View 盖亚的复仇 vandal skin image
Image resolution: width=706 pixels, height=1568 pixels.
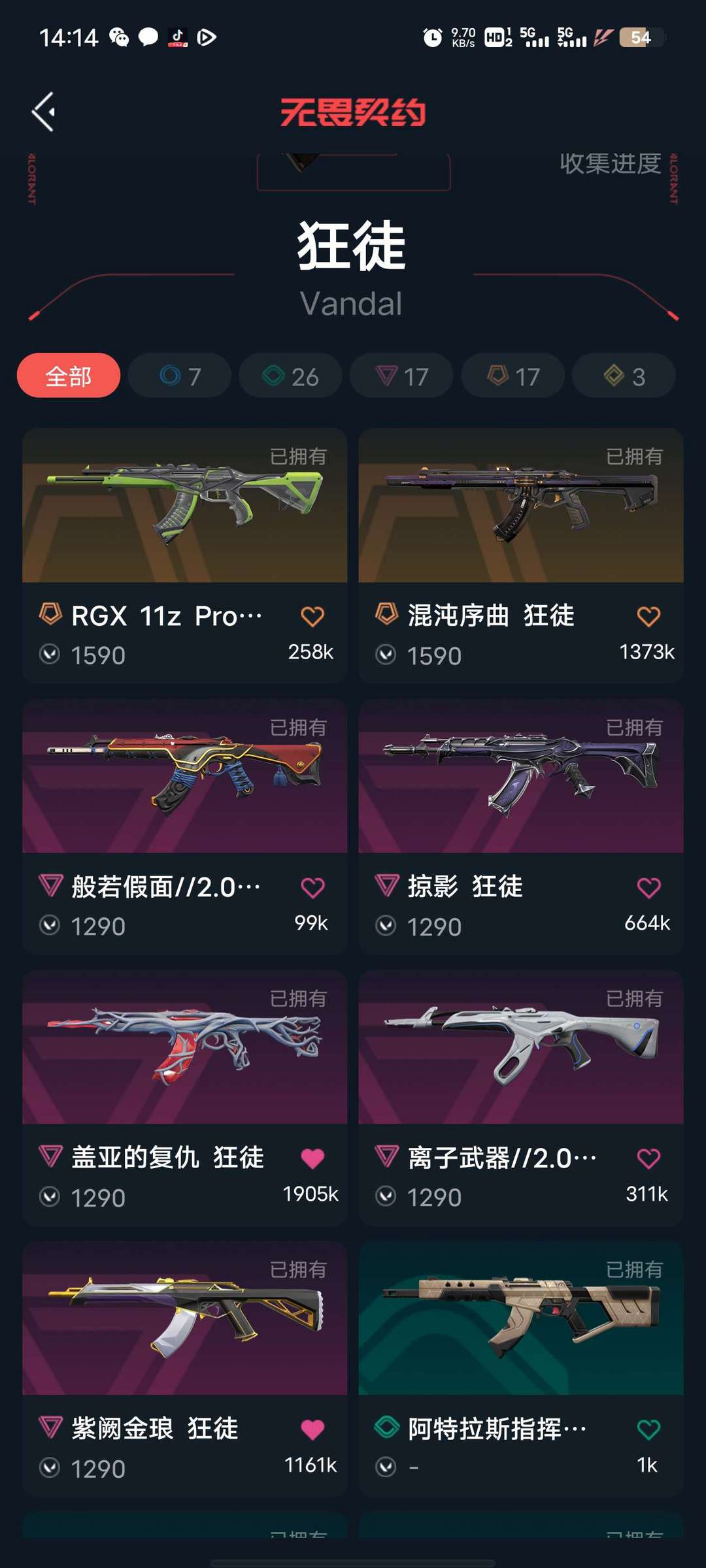click(185, 1047)
